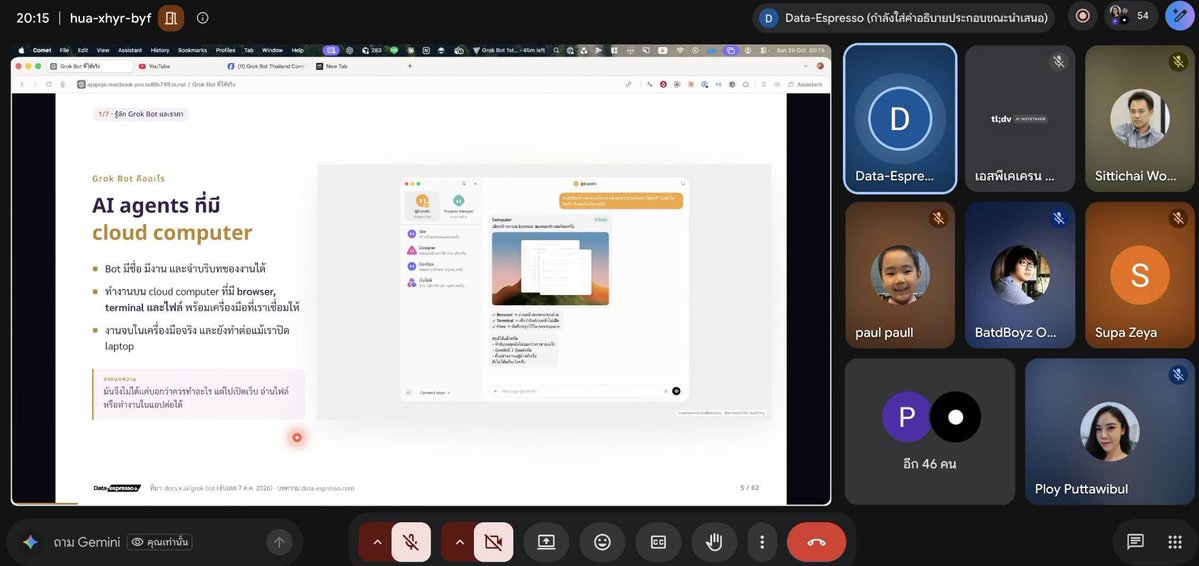1199x566 pixels.
Task: Click the Designer bot row in the mockup
Action: (x=437, y=249)
